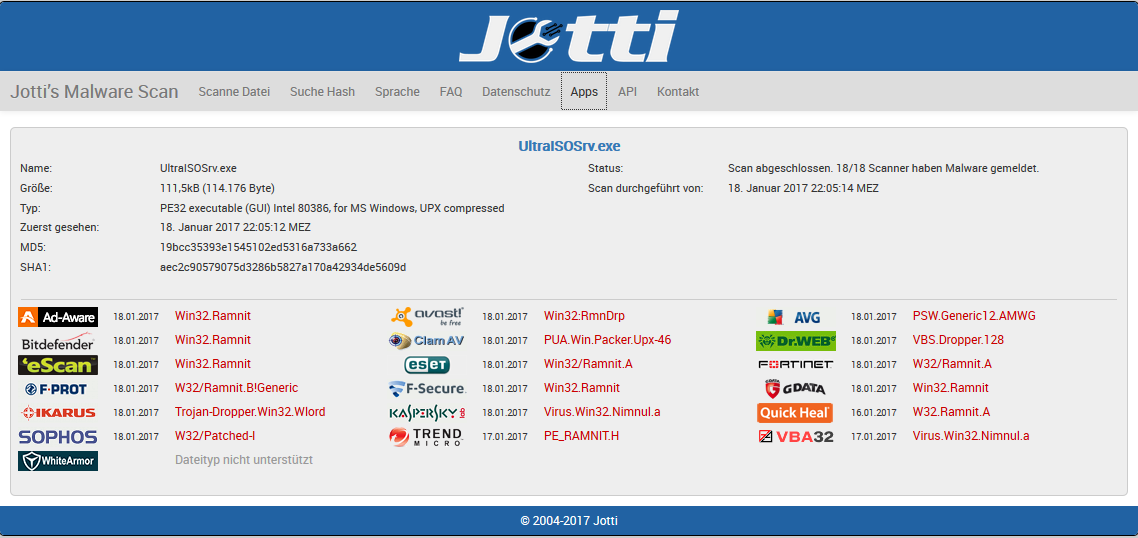The height and width of the screenshot is (538, 1138).
Task: Open the Sprache menu item
Action: tap(397, 91)
